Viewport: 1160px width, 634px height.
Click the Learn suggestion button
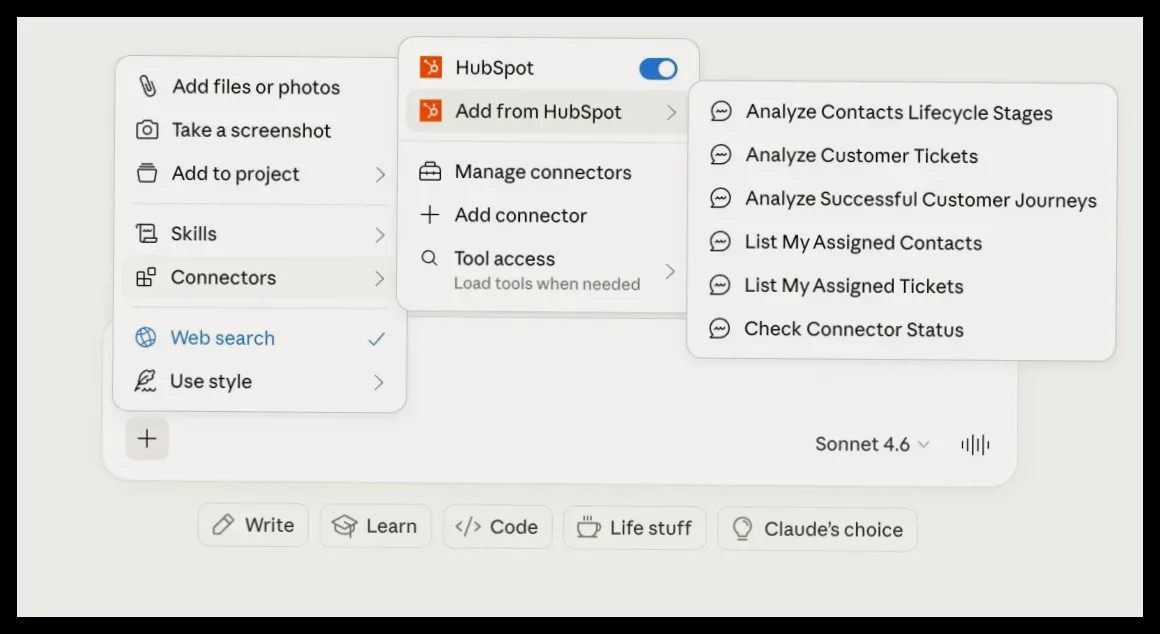375,526
